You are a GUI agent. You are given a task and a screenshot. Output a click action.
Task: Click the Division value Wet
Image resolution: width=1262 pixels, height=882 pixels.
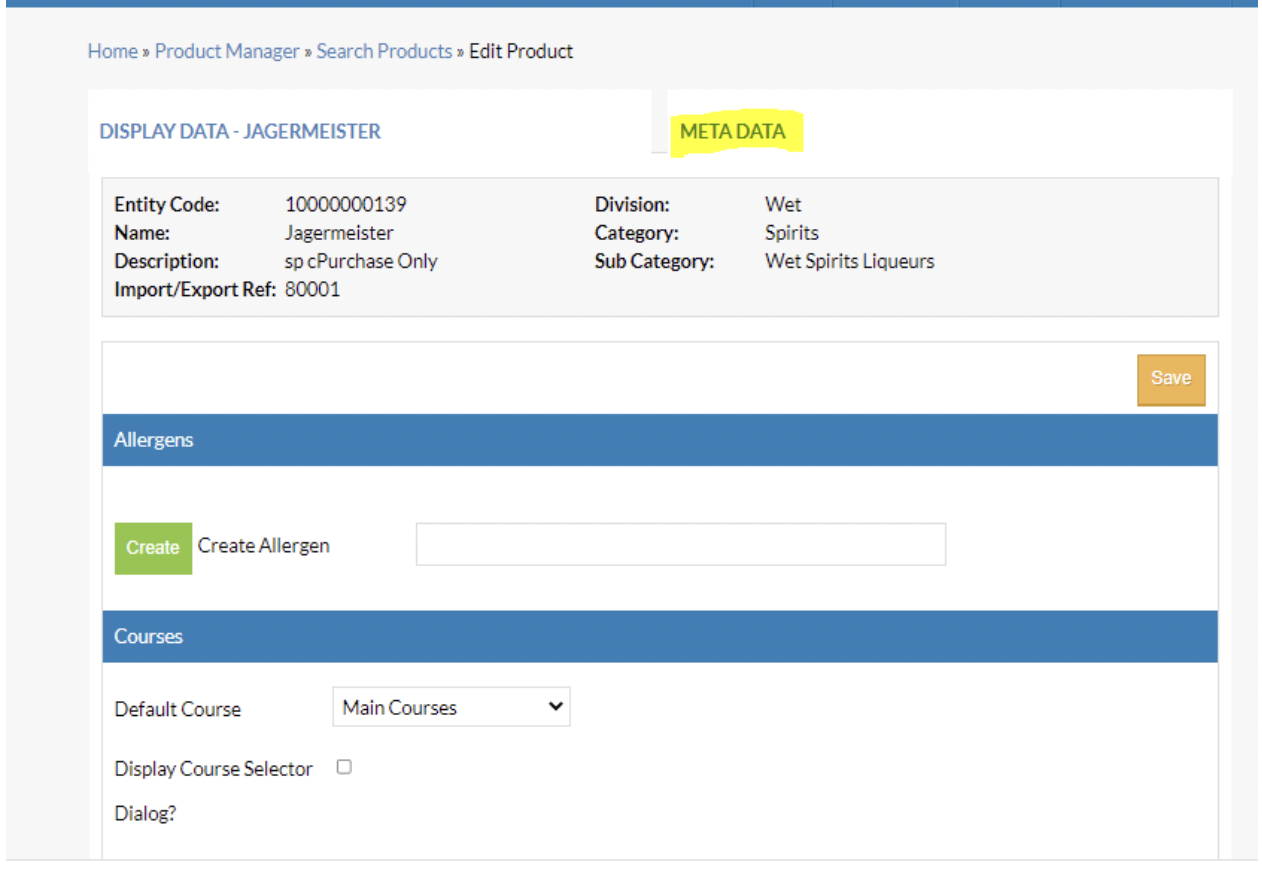783,204
